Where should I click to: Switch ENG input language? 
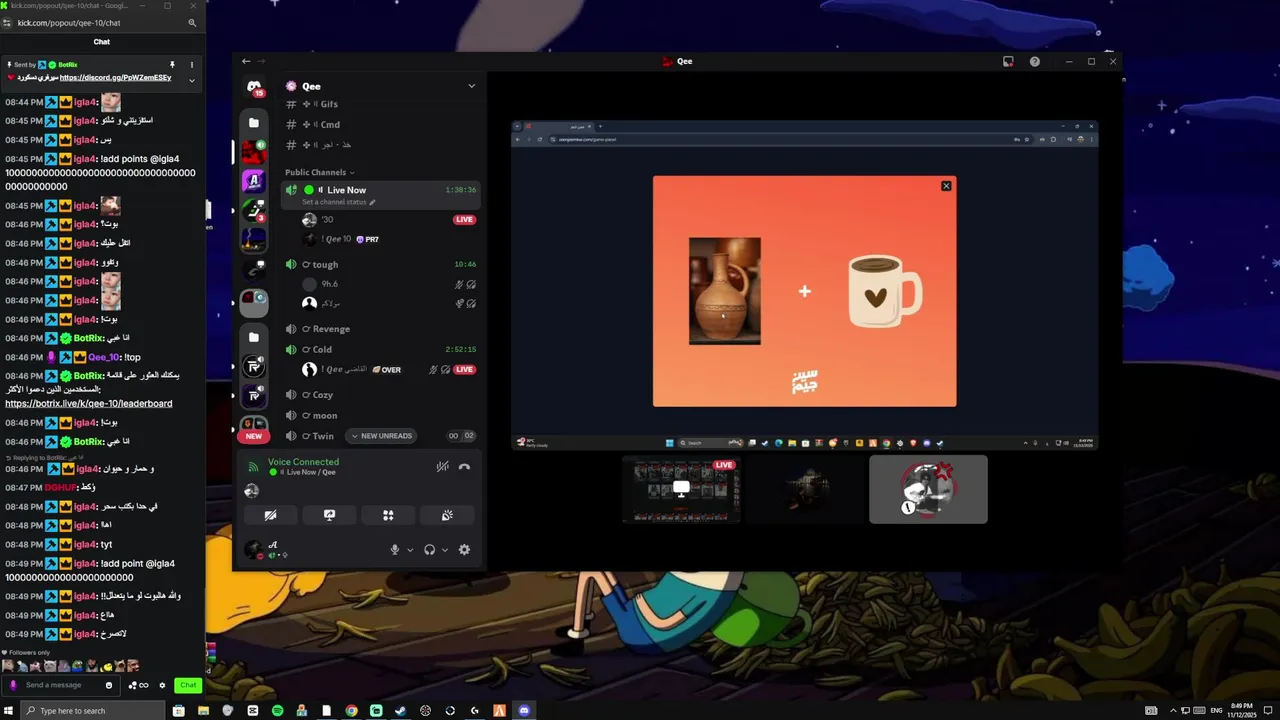point(1216,711)
